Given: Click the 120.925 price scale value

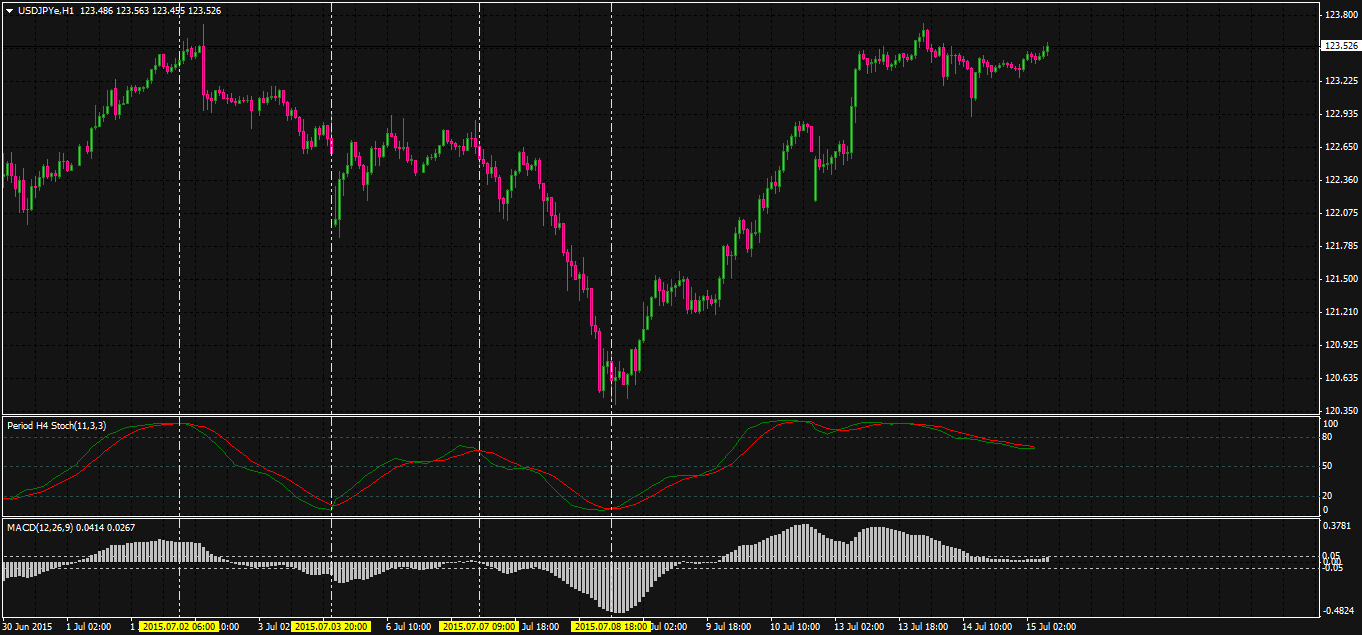Looking at the screenshot, I should (1340, 345).
